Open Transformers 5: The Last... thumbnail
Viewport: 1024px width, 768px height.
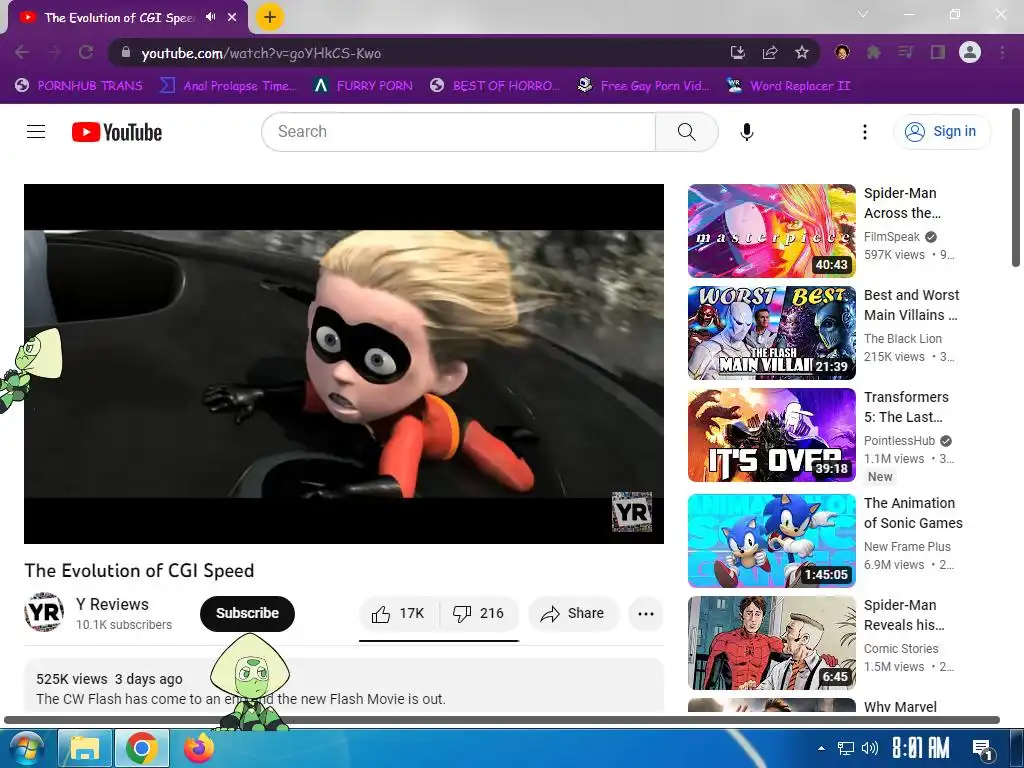[772, 435]
